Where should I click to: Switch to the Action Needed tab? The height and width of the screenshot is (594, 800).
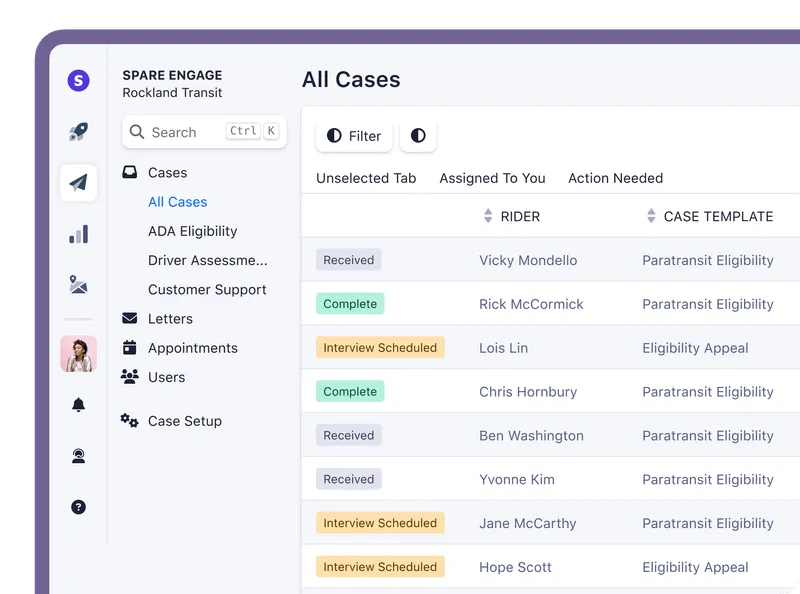coord(615,178)
